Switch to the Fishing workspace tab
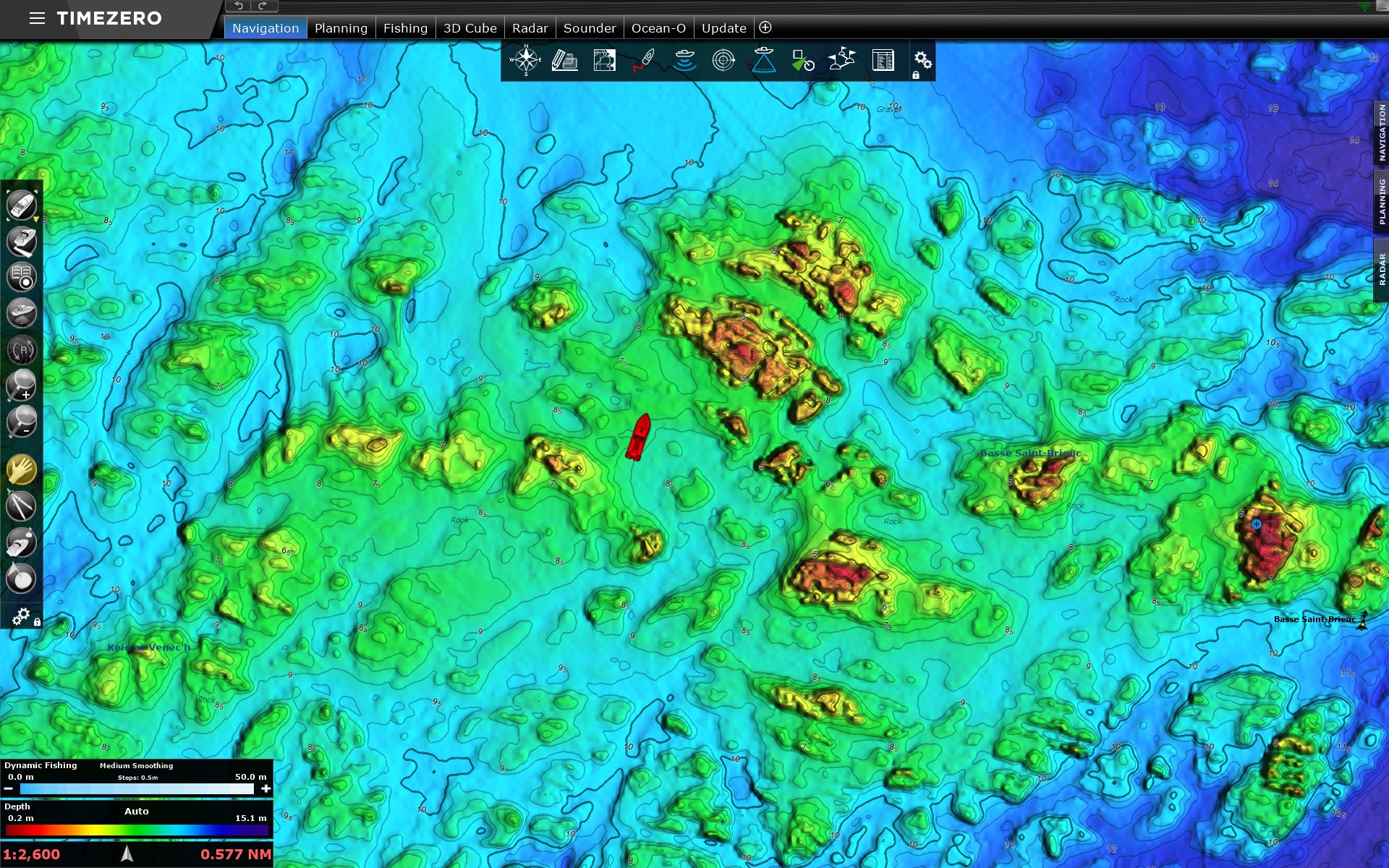 405,28
